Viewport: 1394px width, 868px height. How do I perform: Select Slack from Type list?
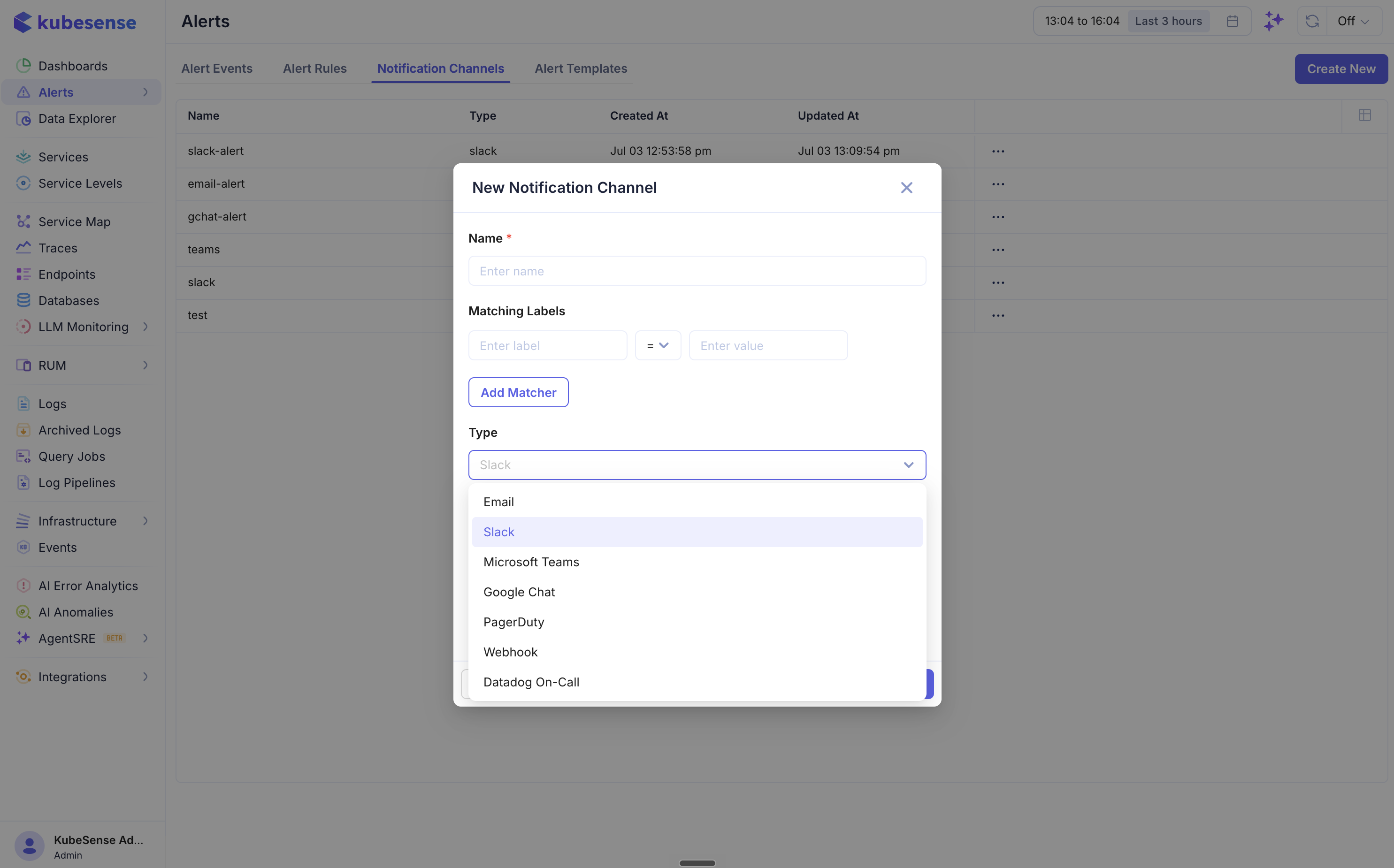point(697,532)
